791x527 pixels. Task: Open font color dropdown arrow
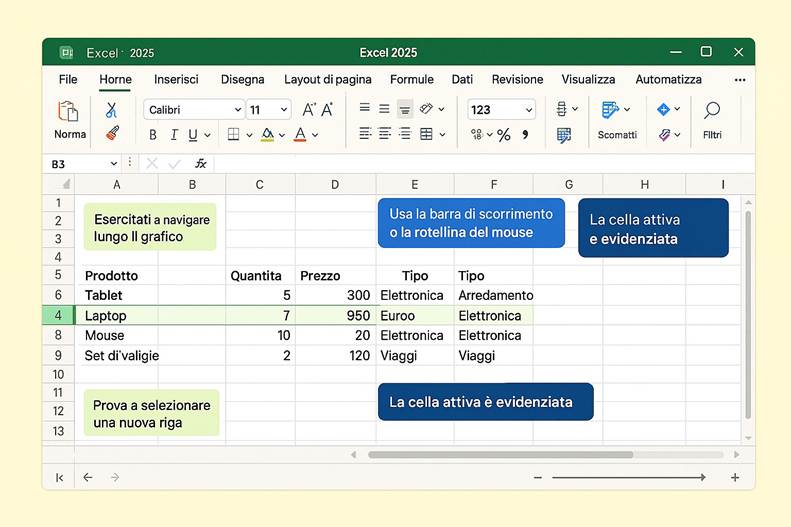point(315,135)
